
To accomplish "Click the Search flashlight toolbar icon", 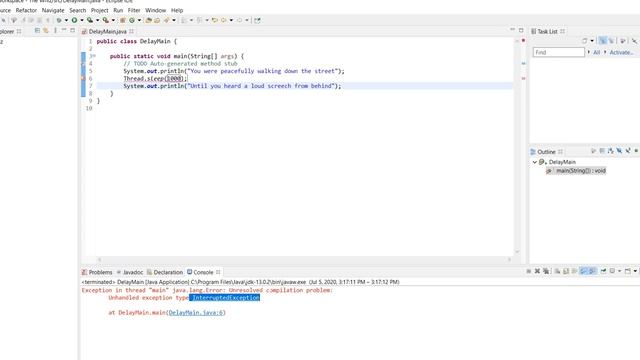I will click(x=166, y=20).
